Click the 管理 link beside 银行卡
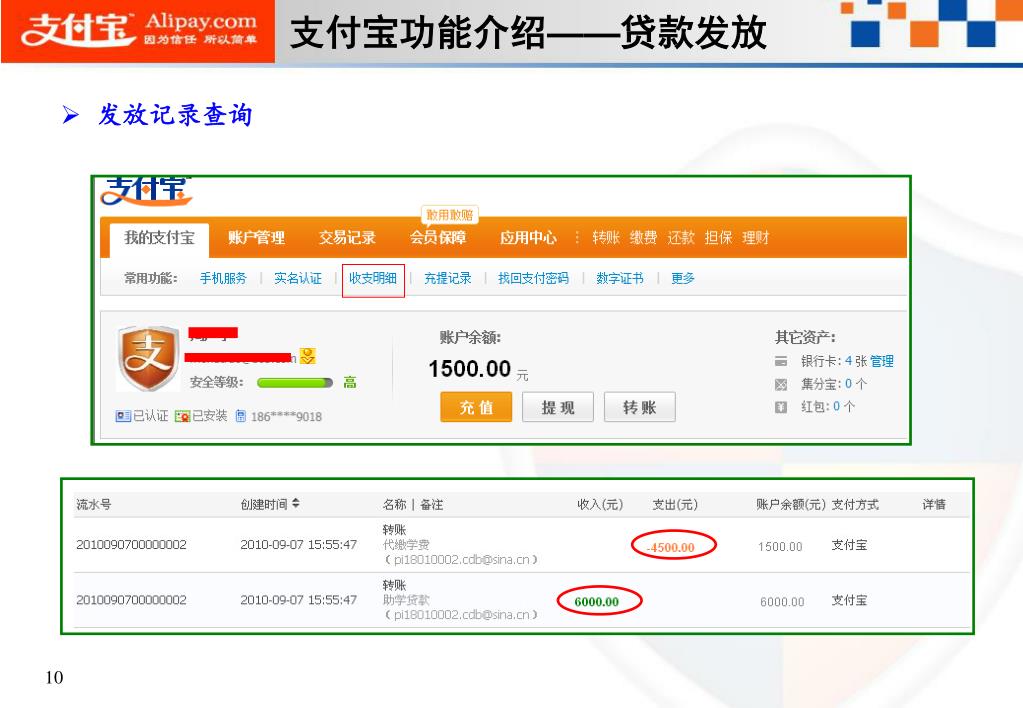This screenshot has width=1023, height=708. tap(881, 361)
